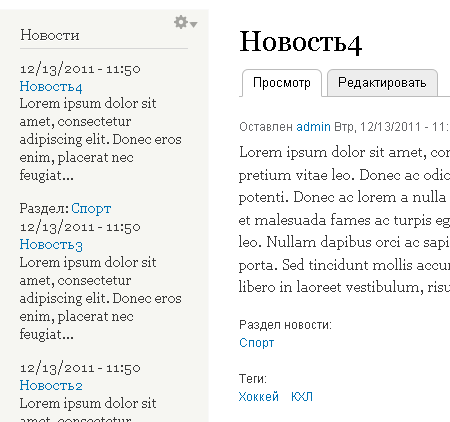This screenshot has height=422, width=450.
Task: Click the Теги: field label
Action: click(x=253, y=379)
